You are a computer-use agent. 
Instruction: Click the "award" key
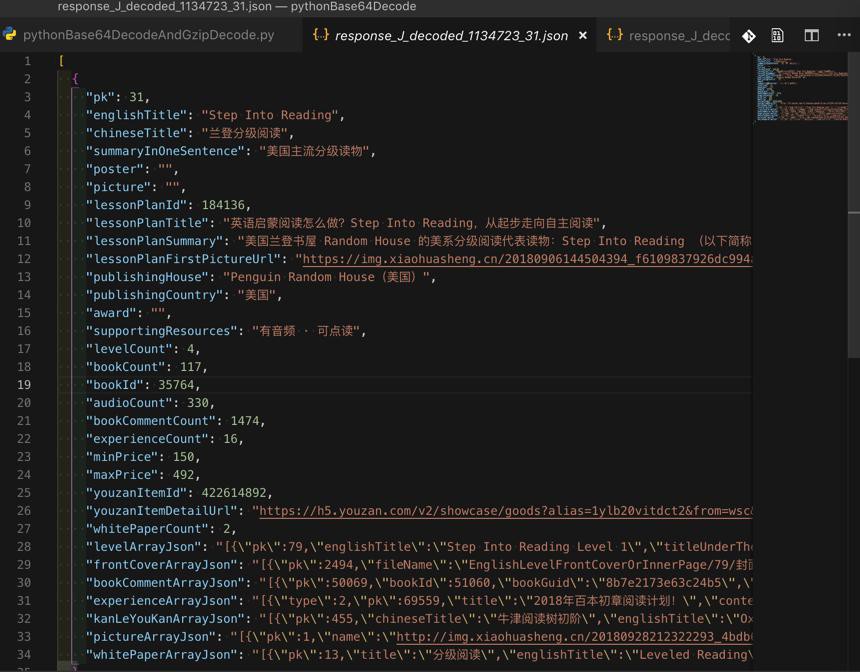(x=110, y=313)
